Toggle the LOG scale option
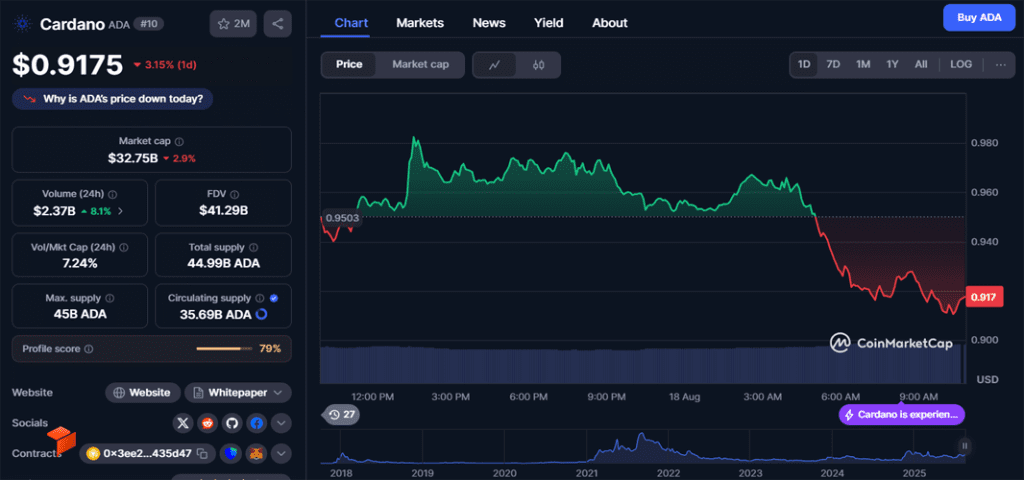The width and height of the screenshot is (1024, 480). [961, 65]
